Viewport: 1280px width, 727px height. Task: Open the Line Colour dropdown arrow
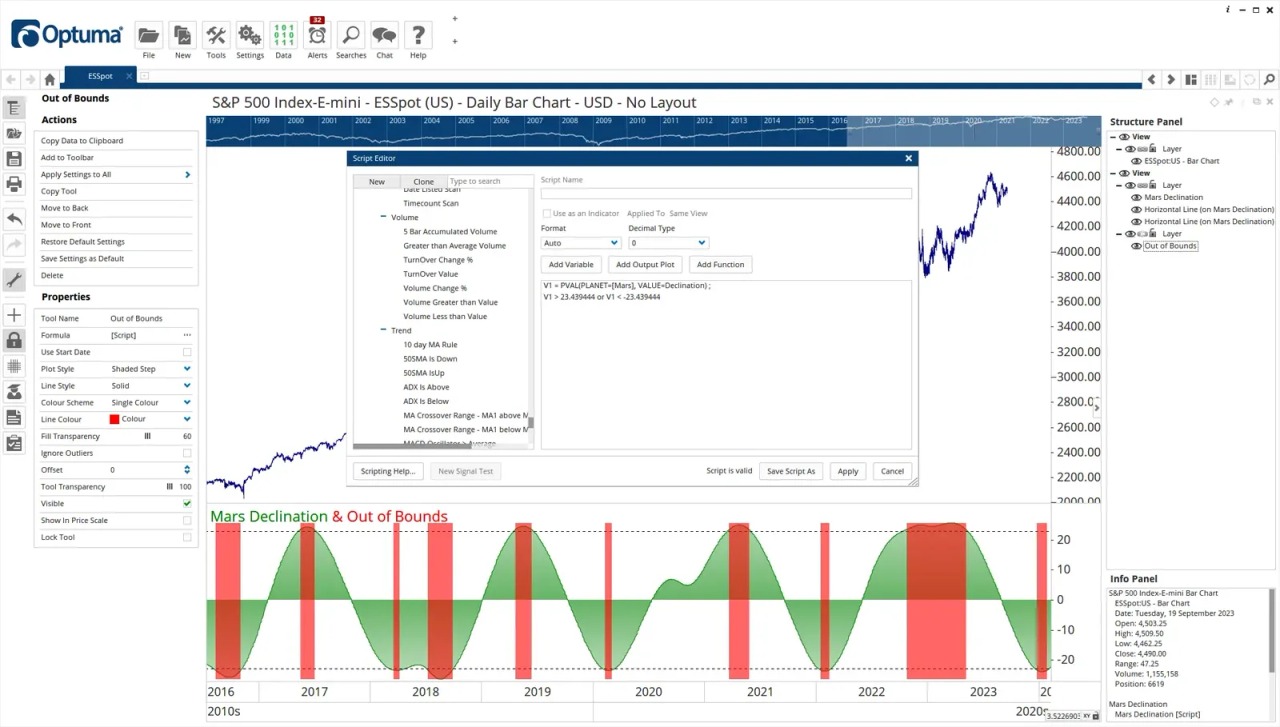tap(187, 419)
